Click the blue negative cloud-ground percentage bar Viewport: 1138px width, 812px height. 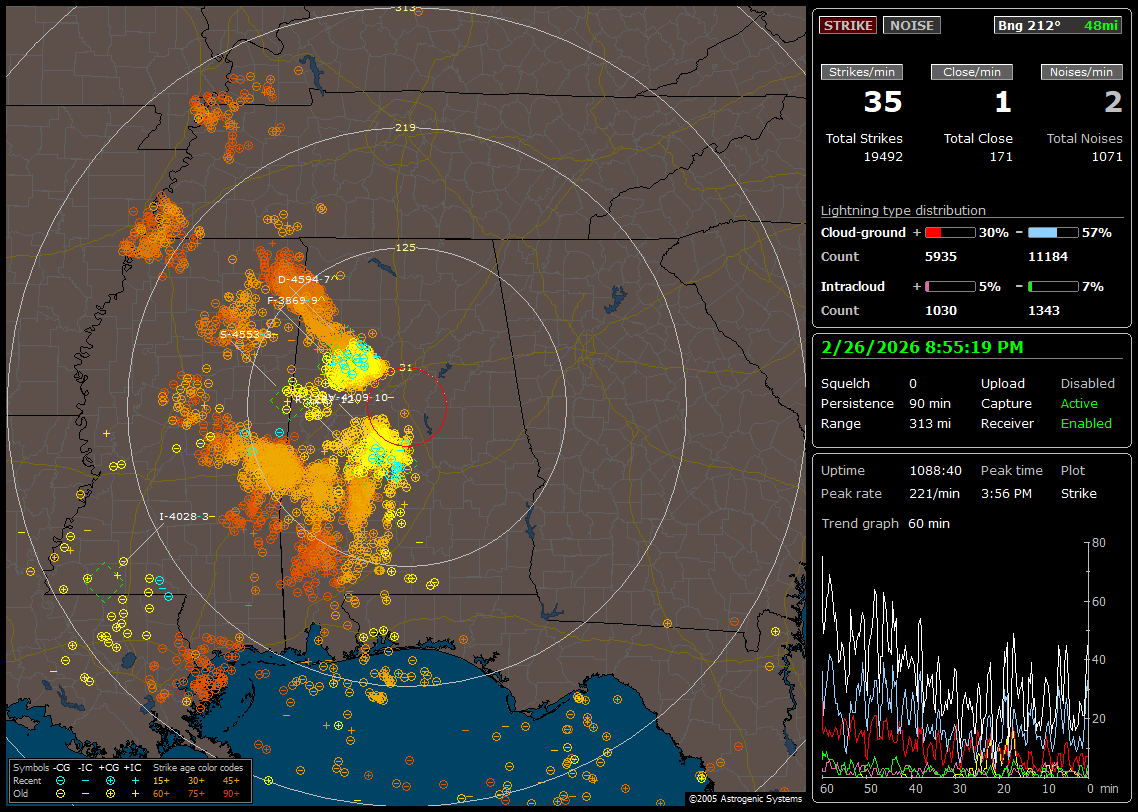[1053, 232]
